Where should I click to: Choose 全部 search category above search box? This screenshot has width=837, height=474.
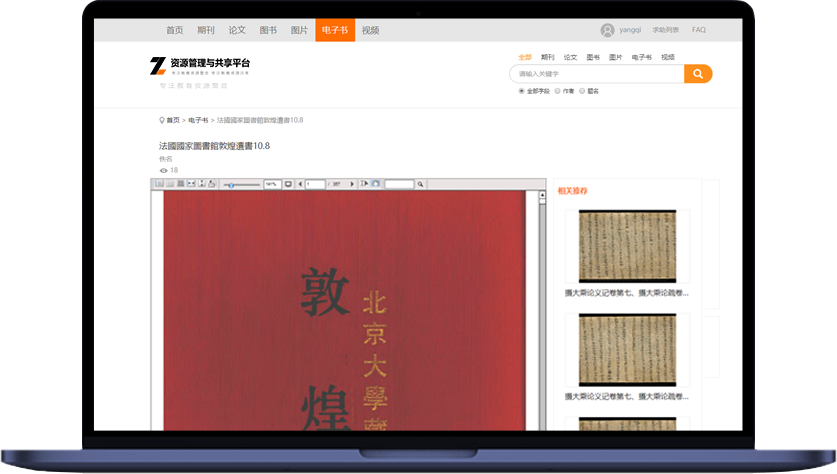[525, 57]
